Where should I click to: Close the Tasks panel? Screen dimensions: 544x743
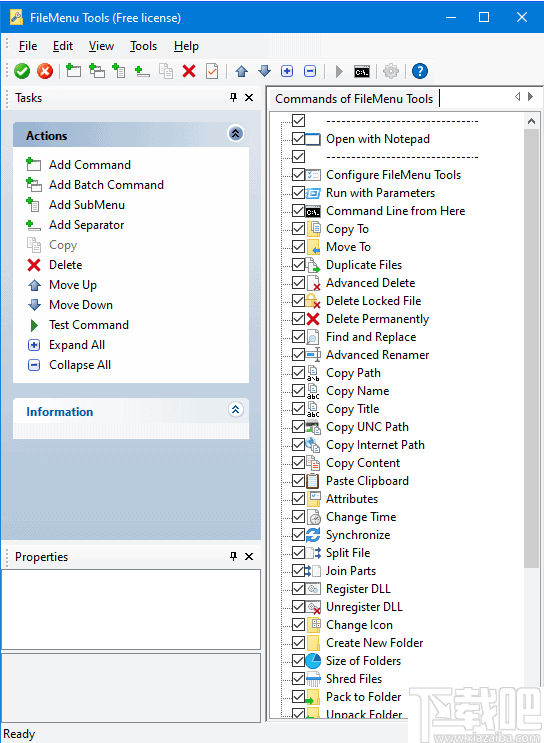tap(249, 98)
